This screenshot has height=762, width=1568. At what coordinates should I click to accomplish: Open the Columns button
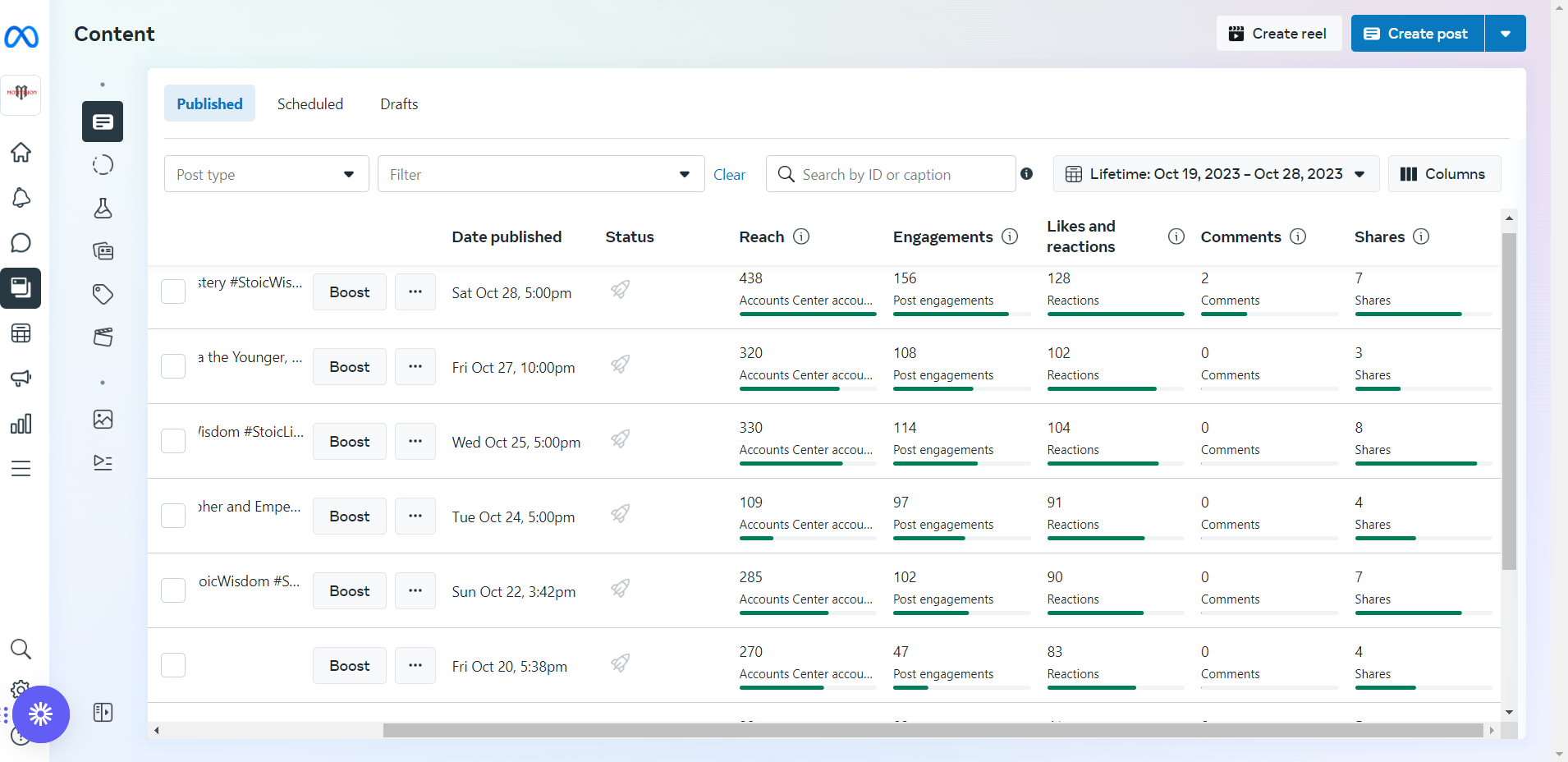[1444, 174]
